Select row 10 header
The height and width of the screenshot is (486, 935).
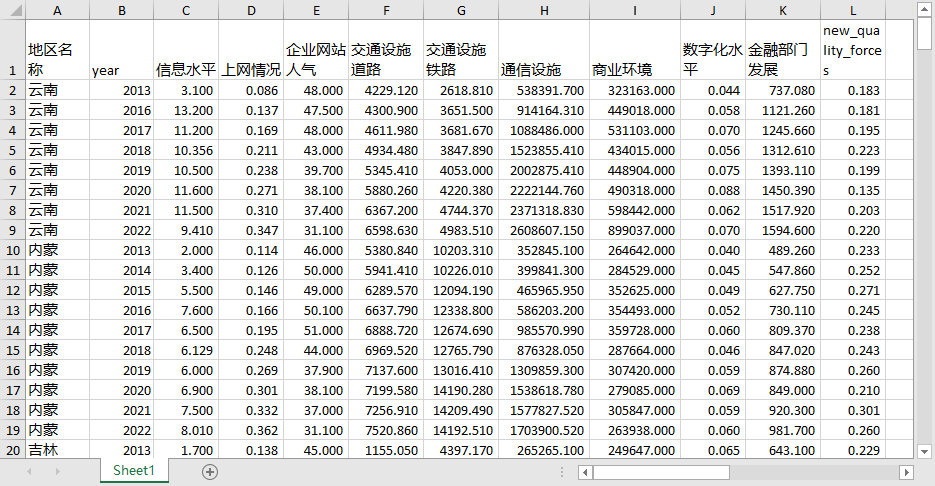pyautogui.click(x=13, y=250)
